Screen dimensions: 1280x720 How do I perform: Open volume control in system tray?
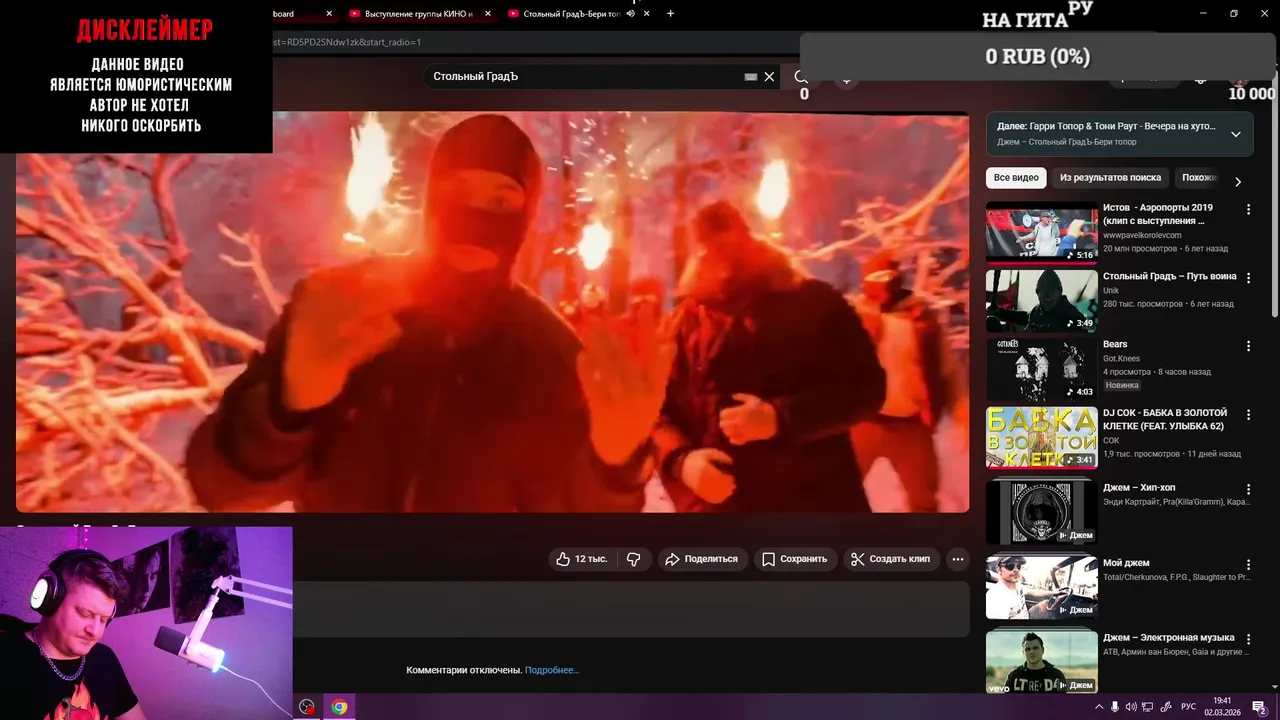(1131, 707)
